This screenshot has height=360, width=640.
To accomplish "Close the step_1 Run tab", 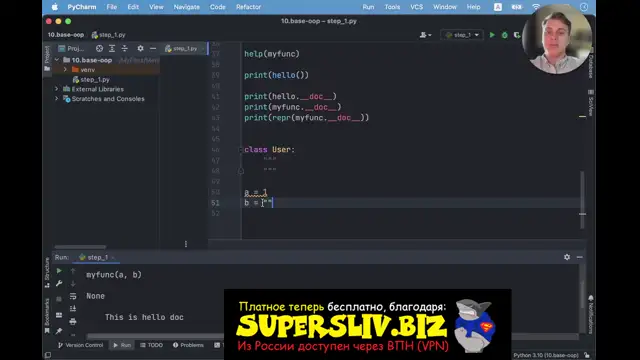I will [x=113, y=258].
